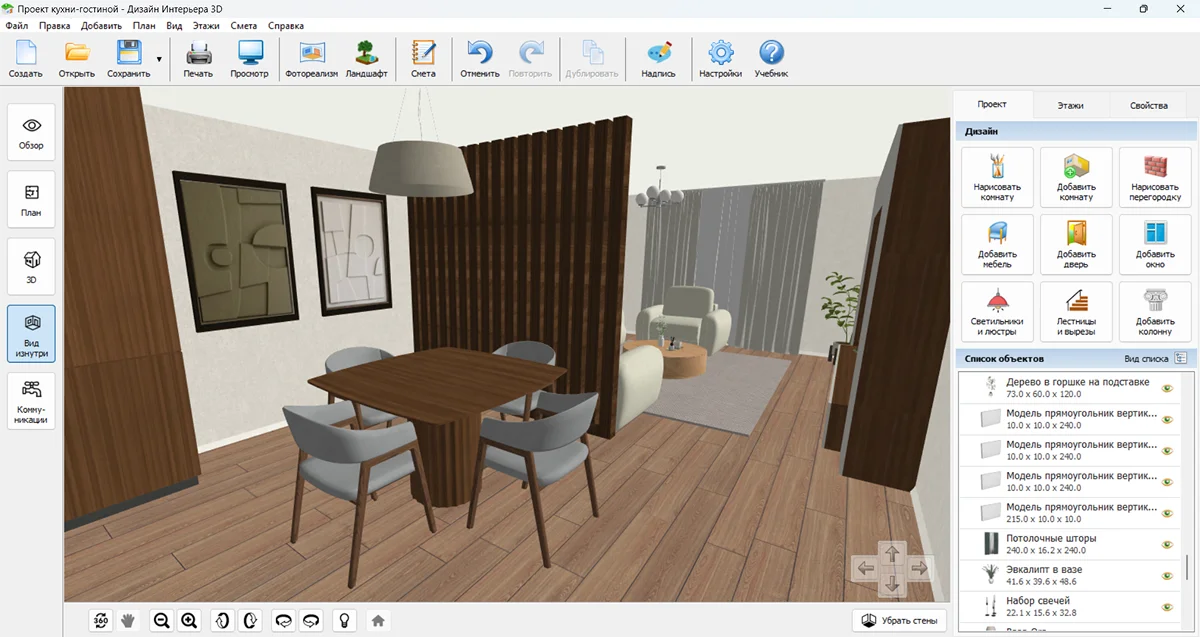Click the Убрать стены button
Image resolution: width=1200 pixels, height=637 pixels.
[x=899, y=620]
